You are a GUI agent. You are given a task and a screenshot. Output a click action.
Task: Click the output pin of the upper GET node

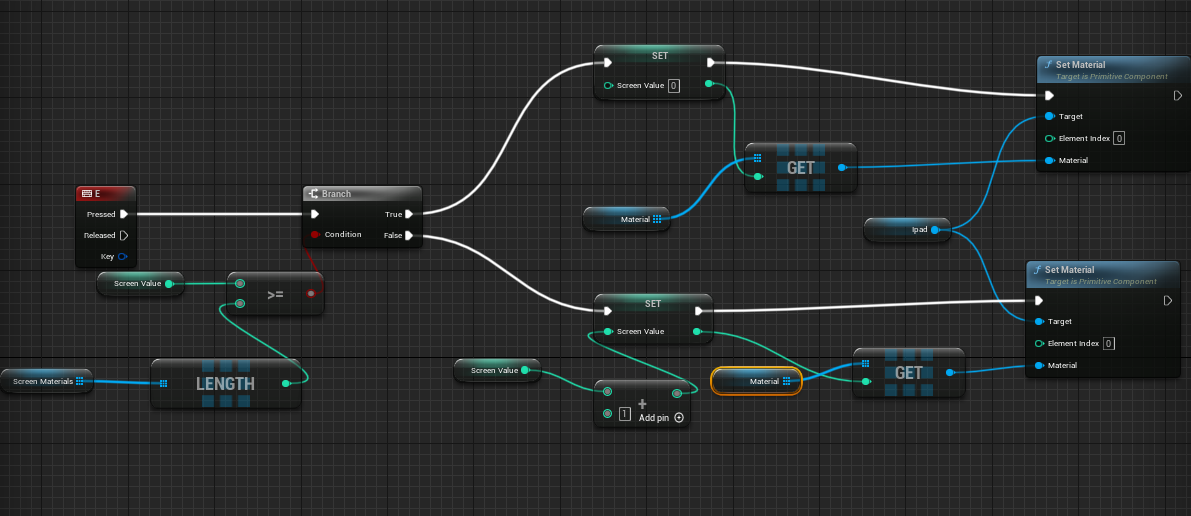click(842, 167)
